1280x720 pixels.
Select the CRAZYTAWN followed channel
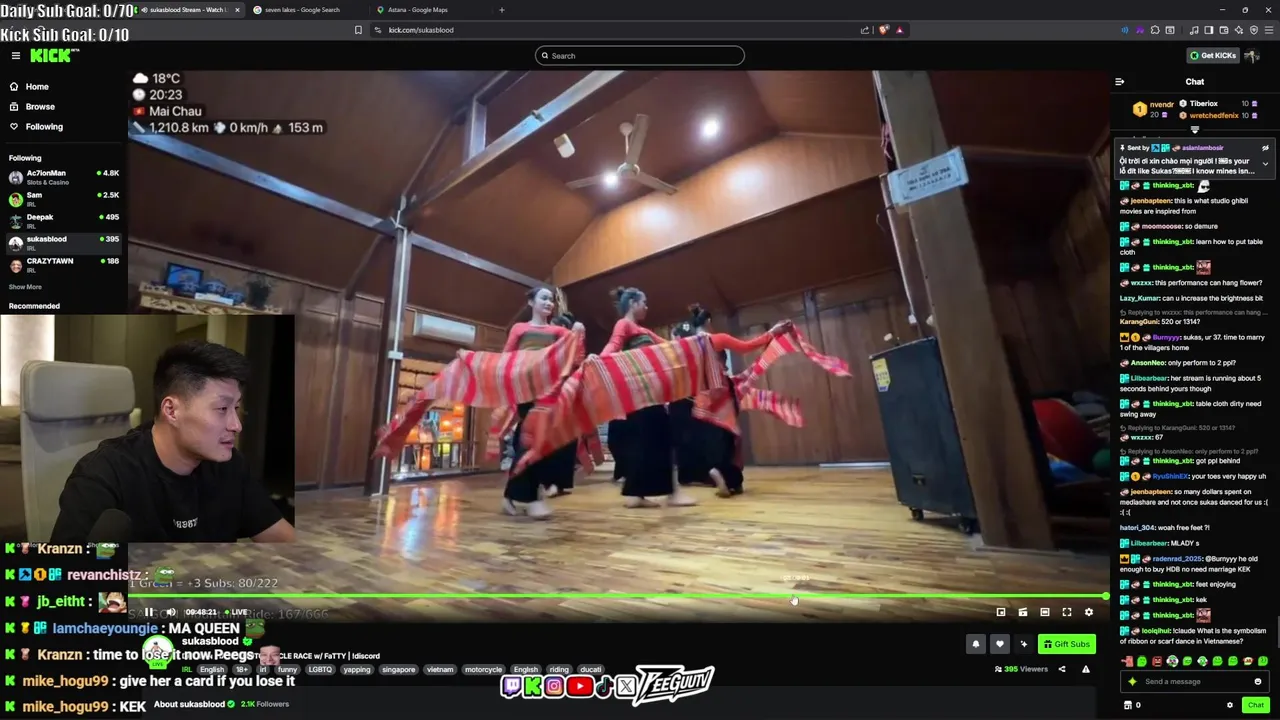tap(64, 265)
